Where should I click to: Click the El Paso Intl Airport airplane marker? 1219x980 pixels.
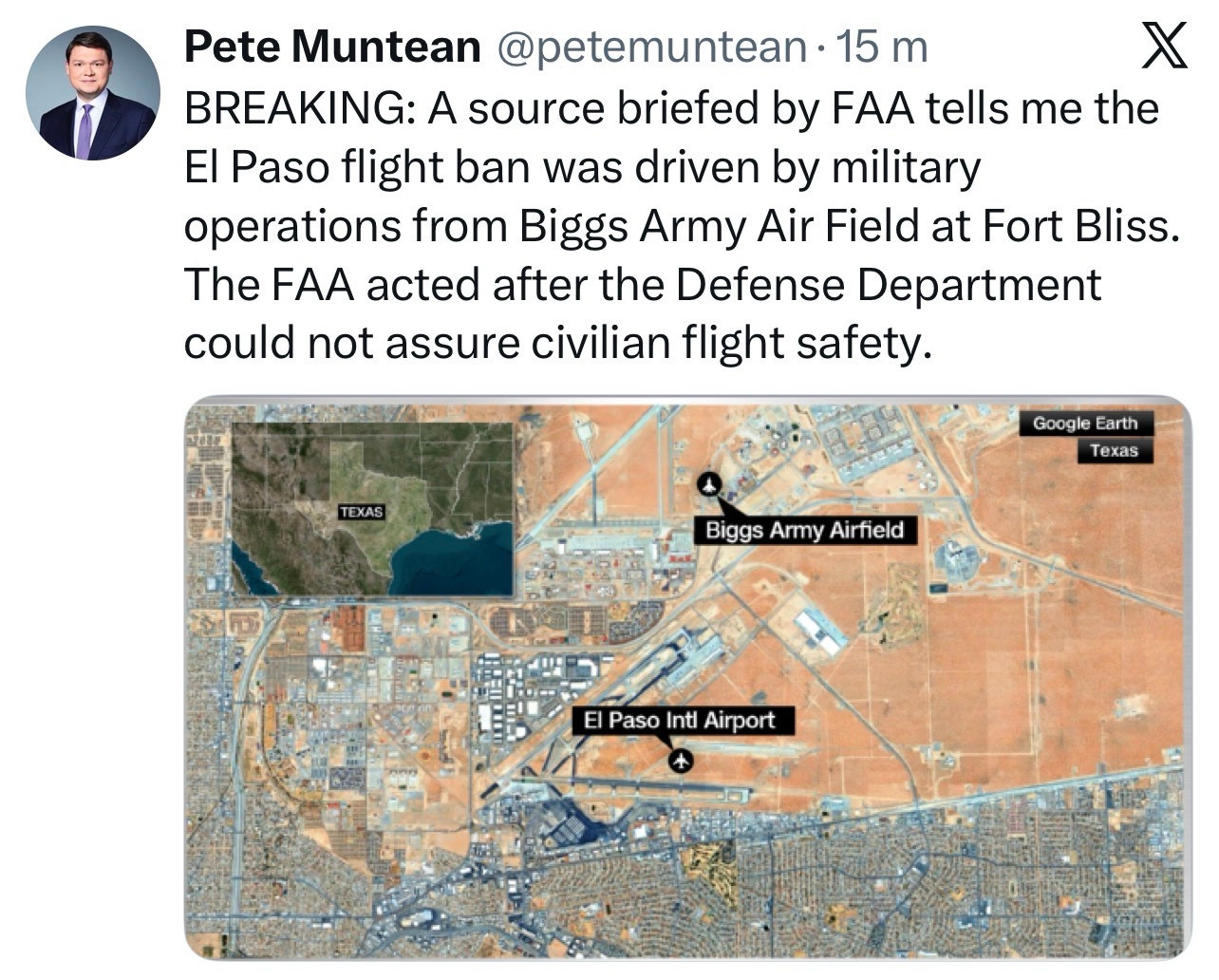tap(680, 761)
